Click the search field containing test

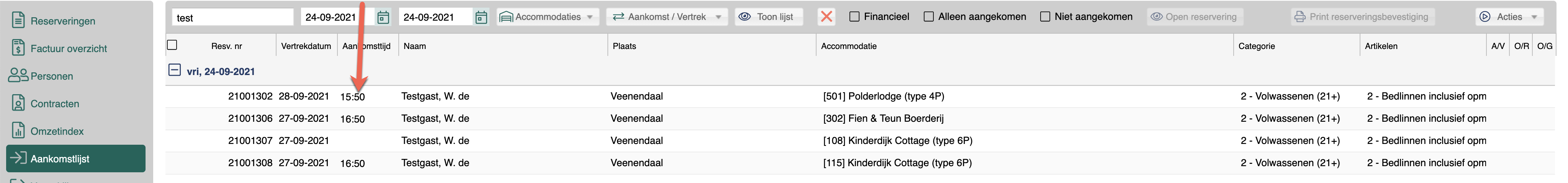point(232,17)
